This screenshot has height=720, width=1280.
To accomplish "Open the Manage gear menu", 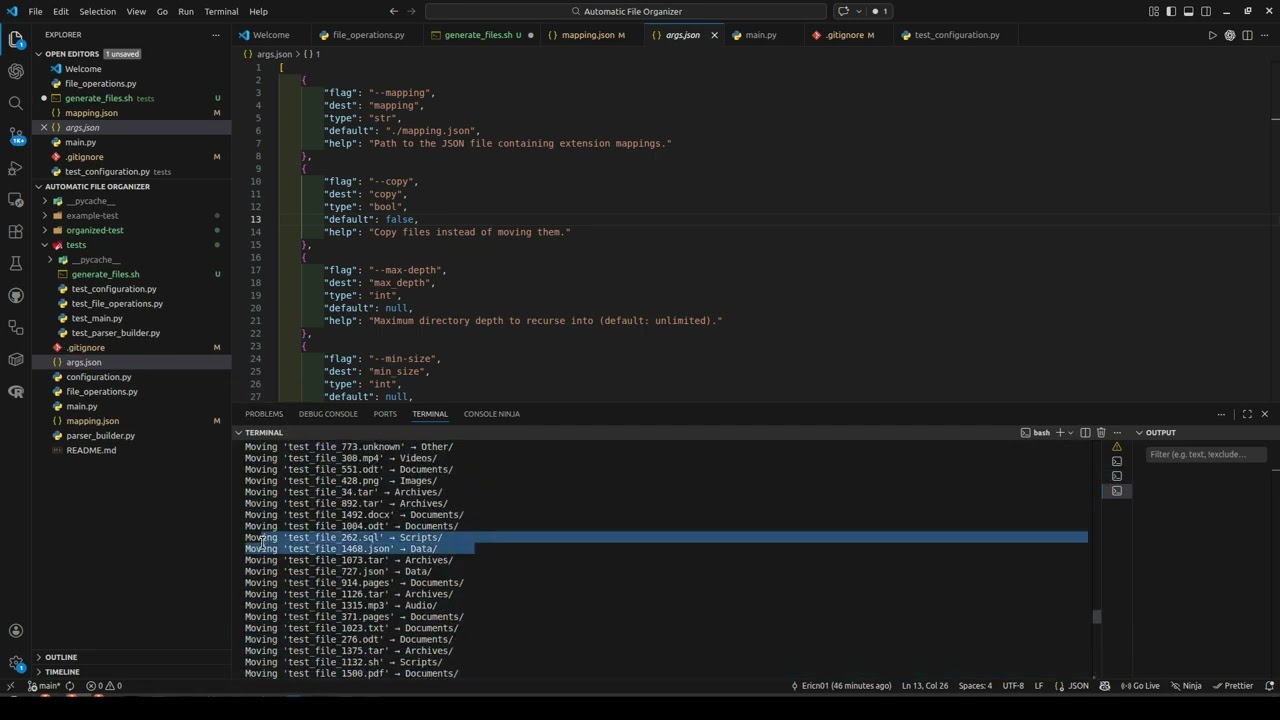I will point(16,663).
